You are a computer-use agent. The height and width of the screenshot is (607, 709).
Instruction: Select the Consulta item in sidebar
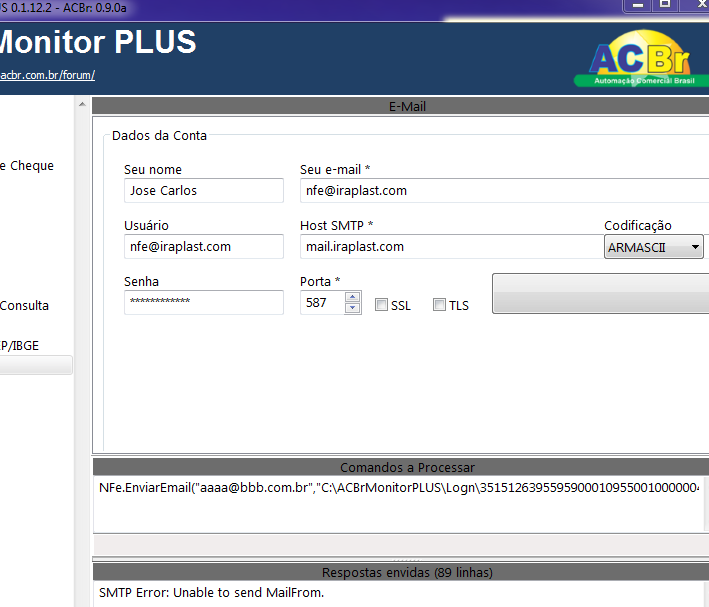(x=24, y=305)
